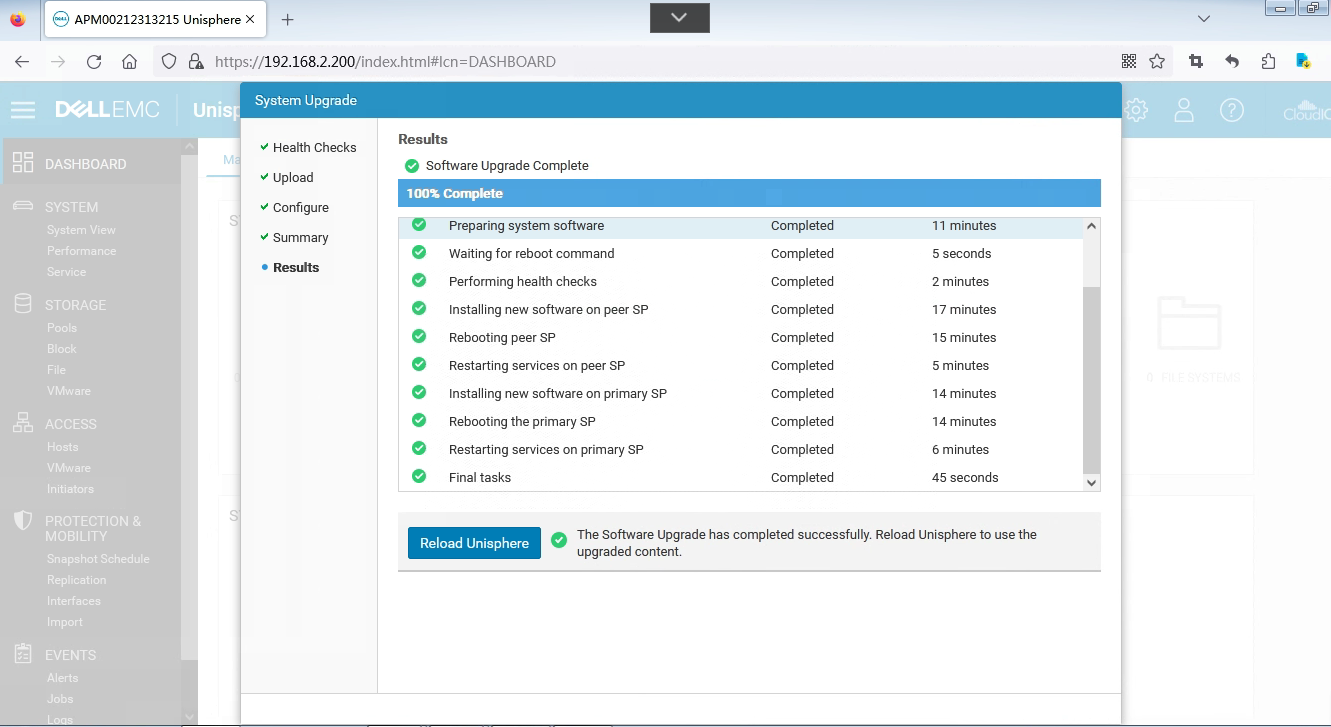The width and height of the screenshot is (1331, 727).
Task: Expand the top center dropdown chevron
Action: (x=680, y=18)
